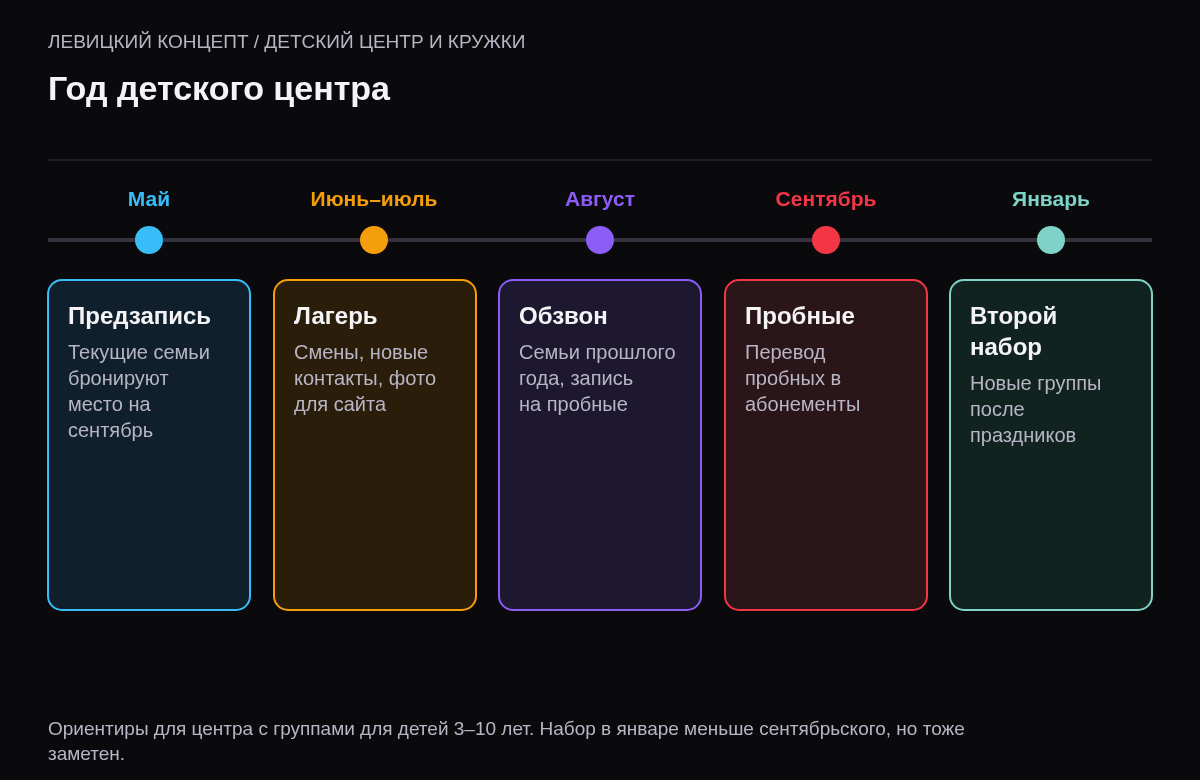The image size is (1200, 780).
Task: Click the Текущие семьи бронируют description
Action: coord(139,391)
